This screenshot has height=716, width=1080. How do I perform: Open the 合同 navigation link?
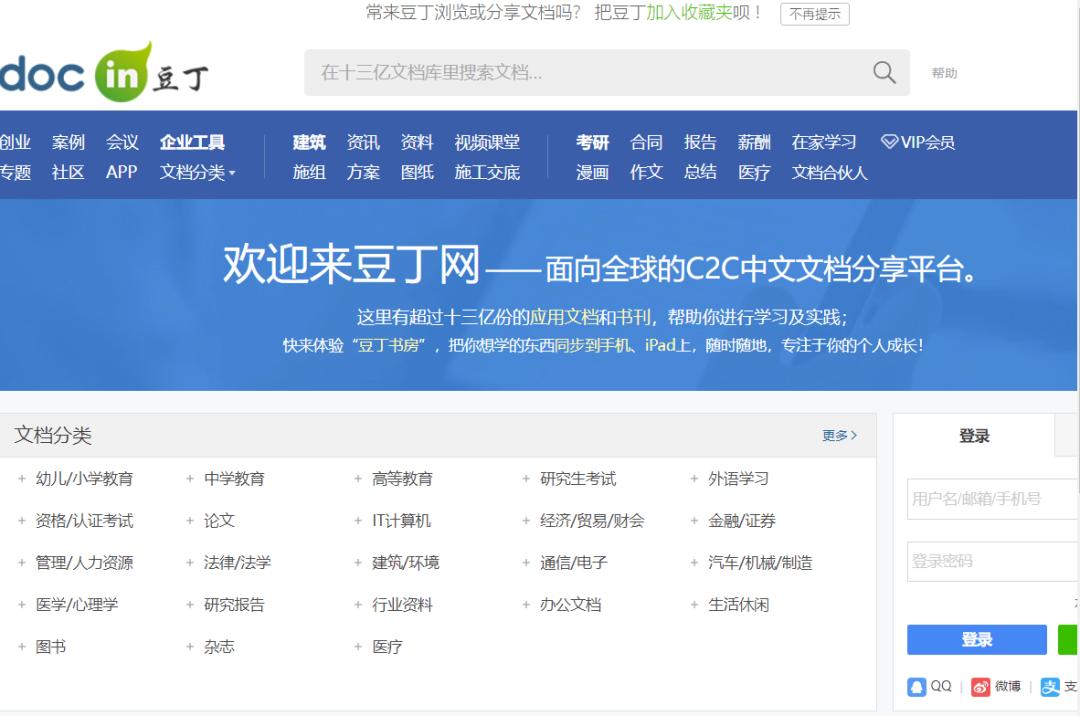point(646,143)
